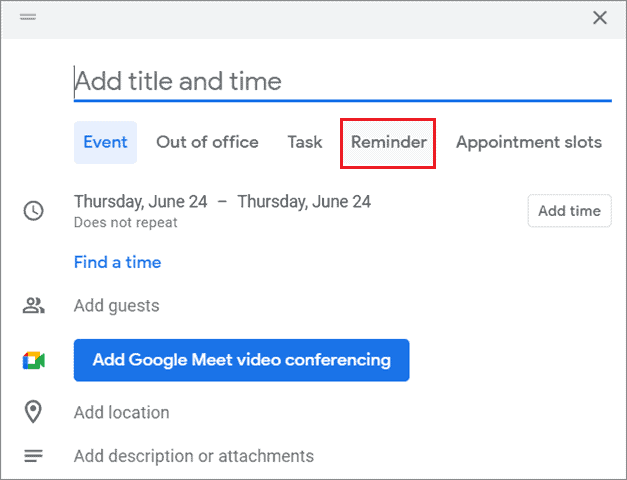Click Add description or attachments field
627x480 pixels.
[194, 456]
